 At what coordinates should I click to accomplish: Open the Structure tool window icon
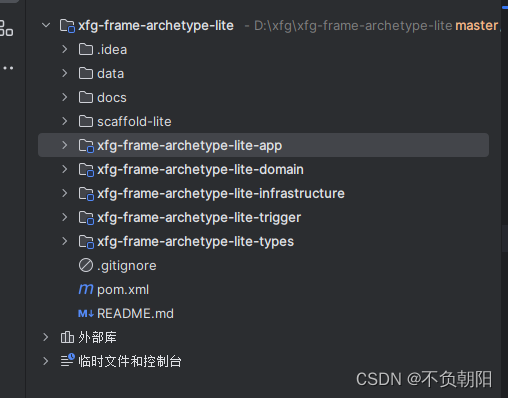tap(6, 28)
